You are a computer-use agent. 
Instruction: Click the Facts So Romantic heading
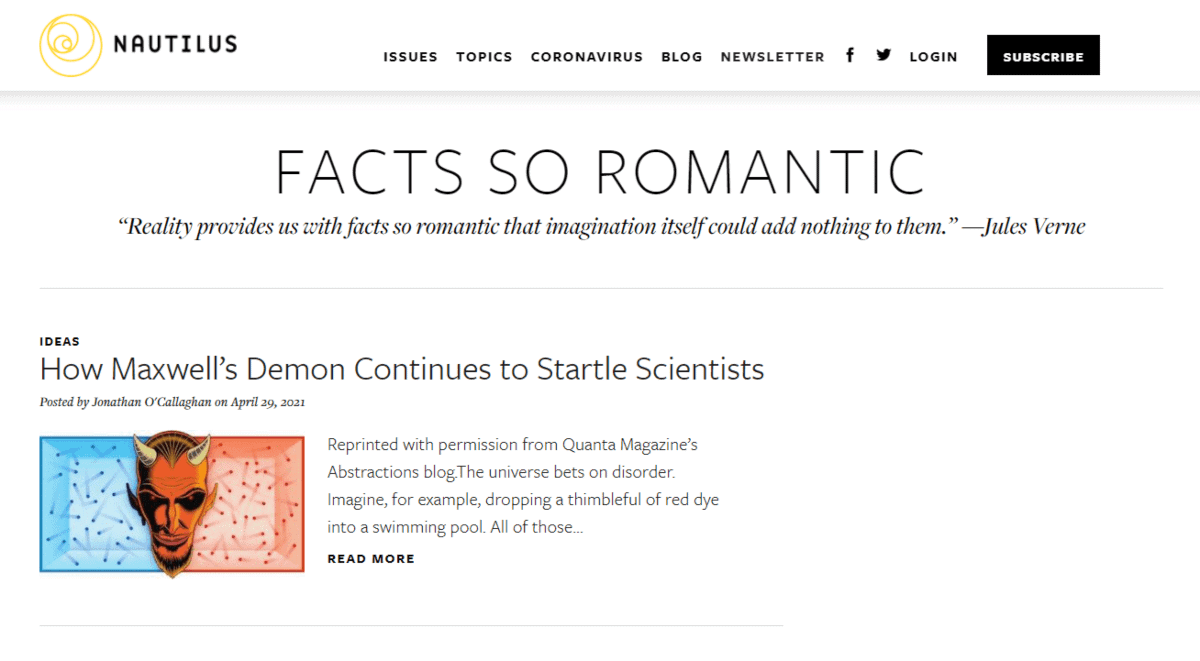pyautogui.click(x=600, y=171)
